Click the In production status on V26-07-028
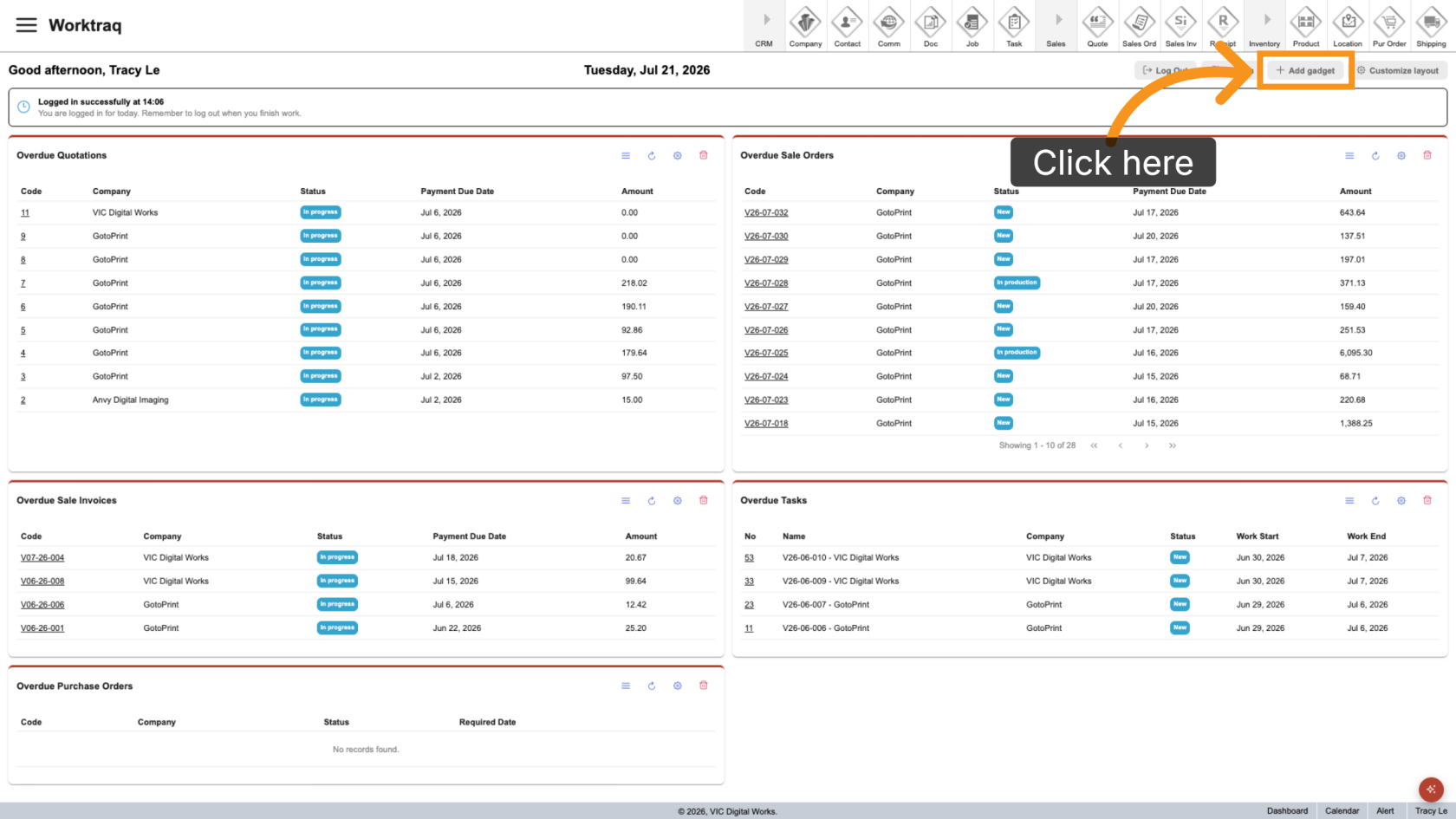Viewport: 1456px width, 819px height. [x=1017, y=283]
